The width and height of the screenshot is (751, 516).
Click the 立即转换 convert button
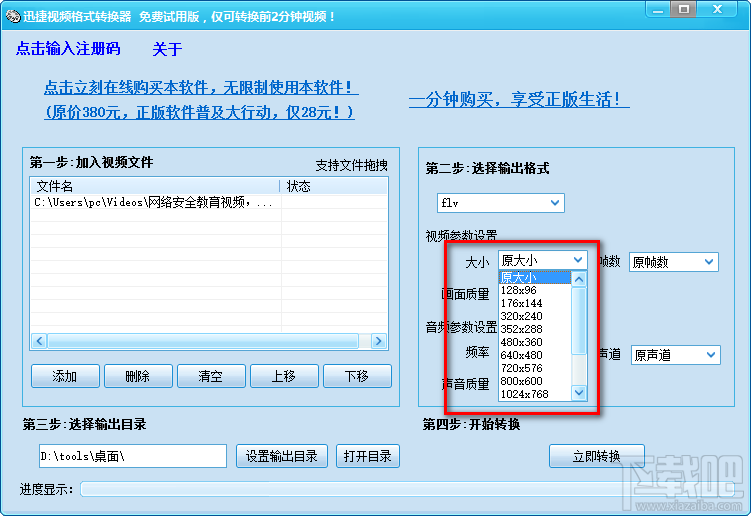[597, 456]
